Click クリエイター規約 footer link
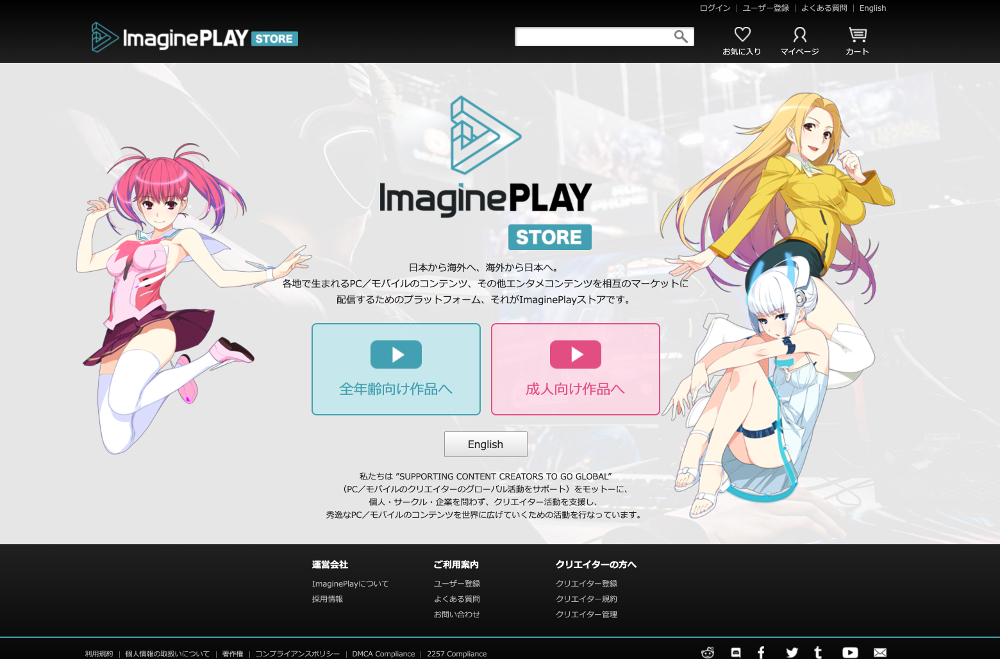The height and width of the screenshot is (659, 1000). (586, 599)
